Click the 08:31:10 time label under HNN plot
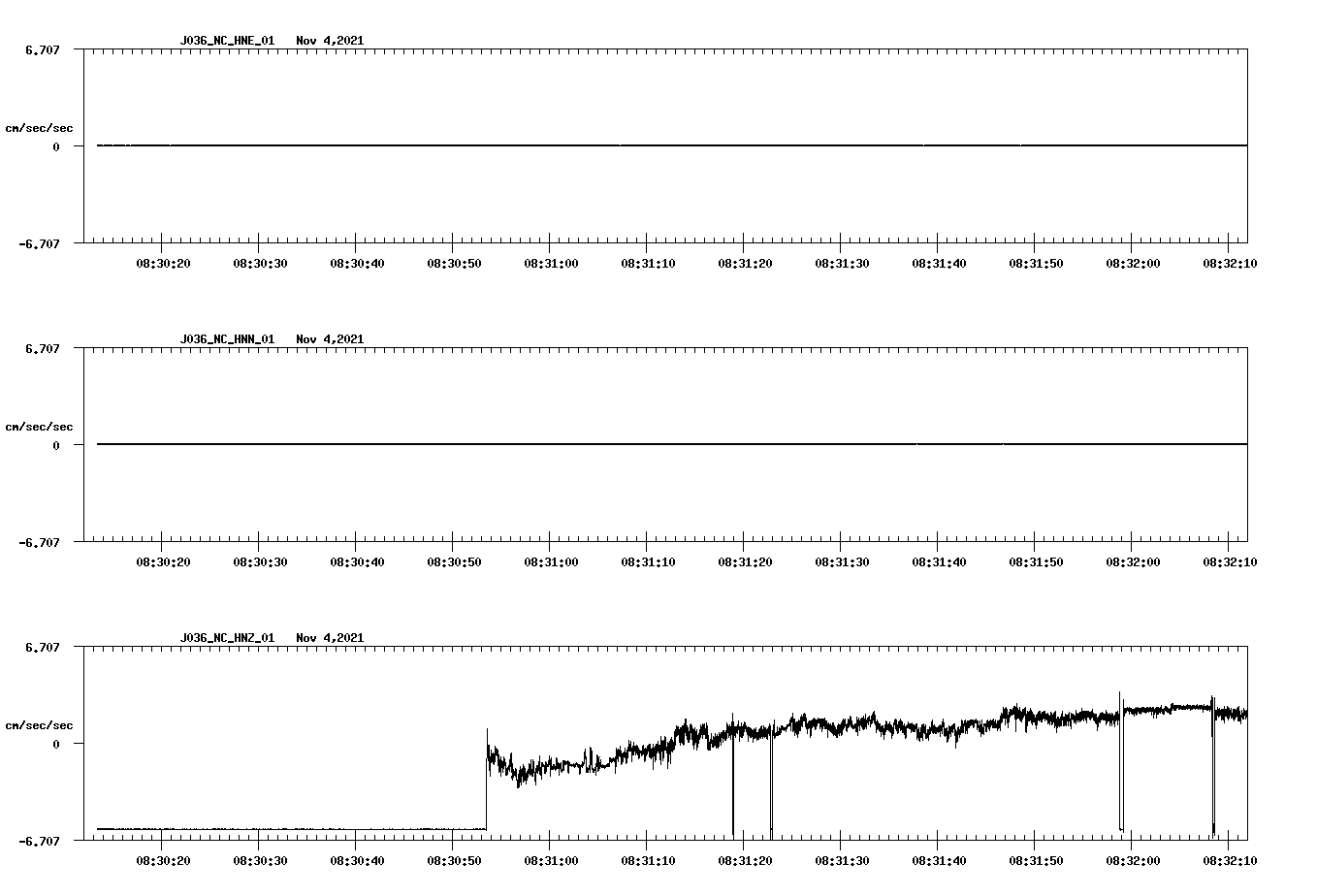This screenshot has height=896, width=1317. pos(648,561)
